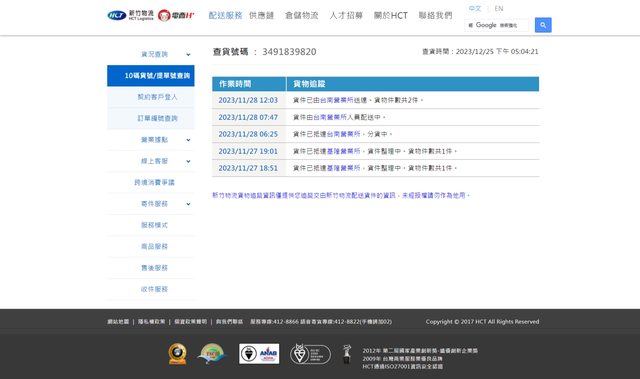Click the ANAB certification logo in footer
Screen dimensions: 640x379
(x=259, y=353)
